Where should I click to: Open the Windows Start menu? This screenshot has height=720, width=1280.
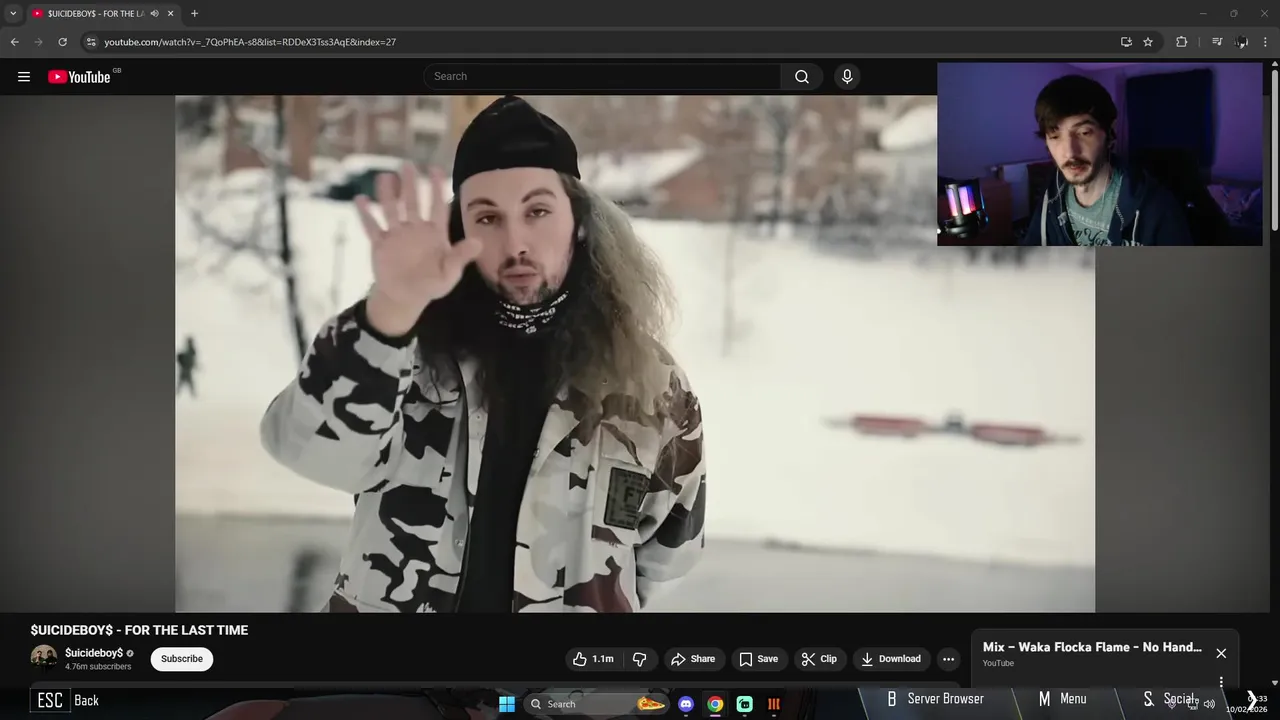[x=507, y=704]
